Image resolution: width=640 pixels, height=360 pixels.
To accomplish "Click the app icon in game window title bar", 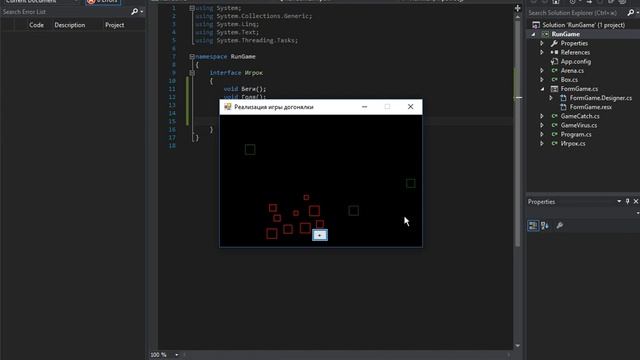I will [227, 107].
